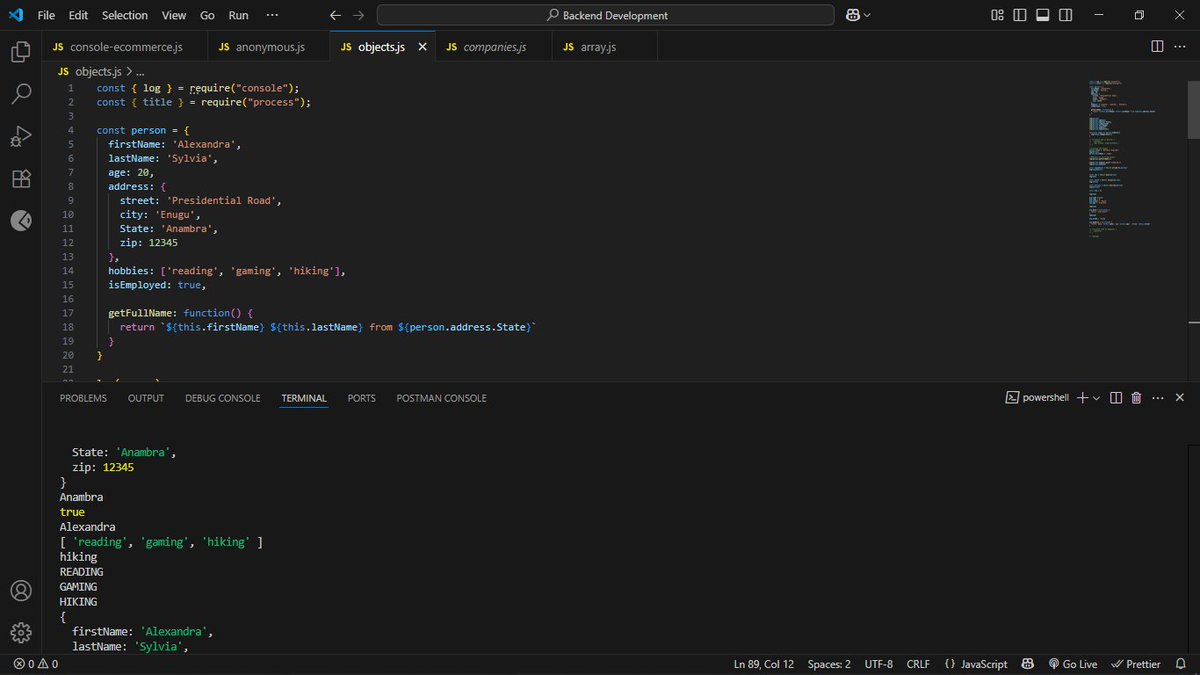
Task: Open the Run menu
Action: (238, 15)
